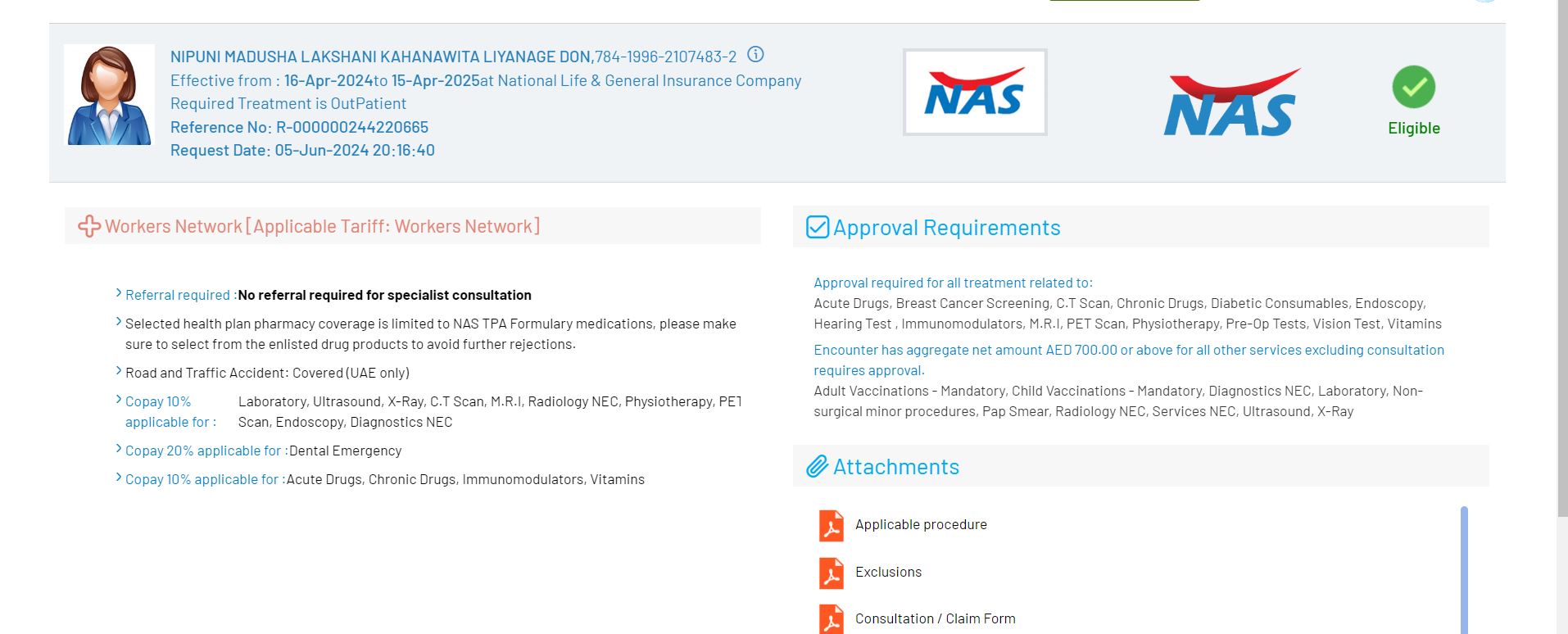
Task: Expand the Copay 20% Dental Emergency chevron
Action: (x=119, y=450)
